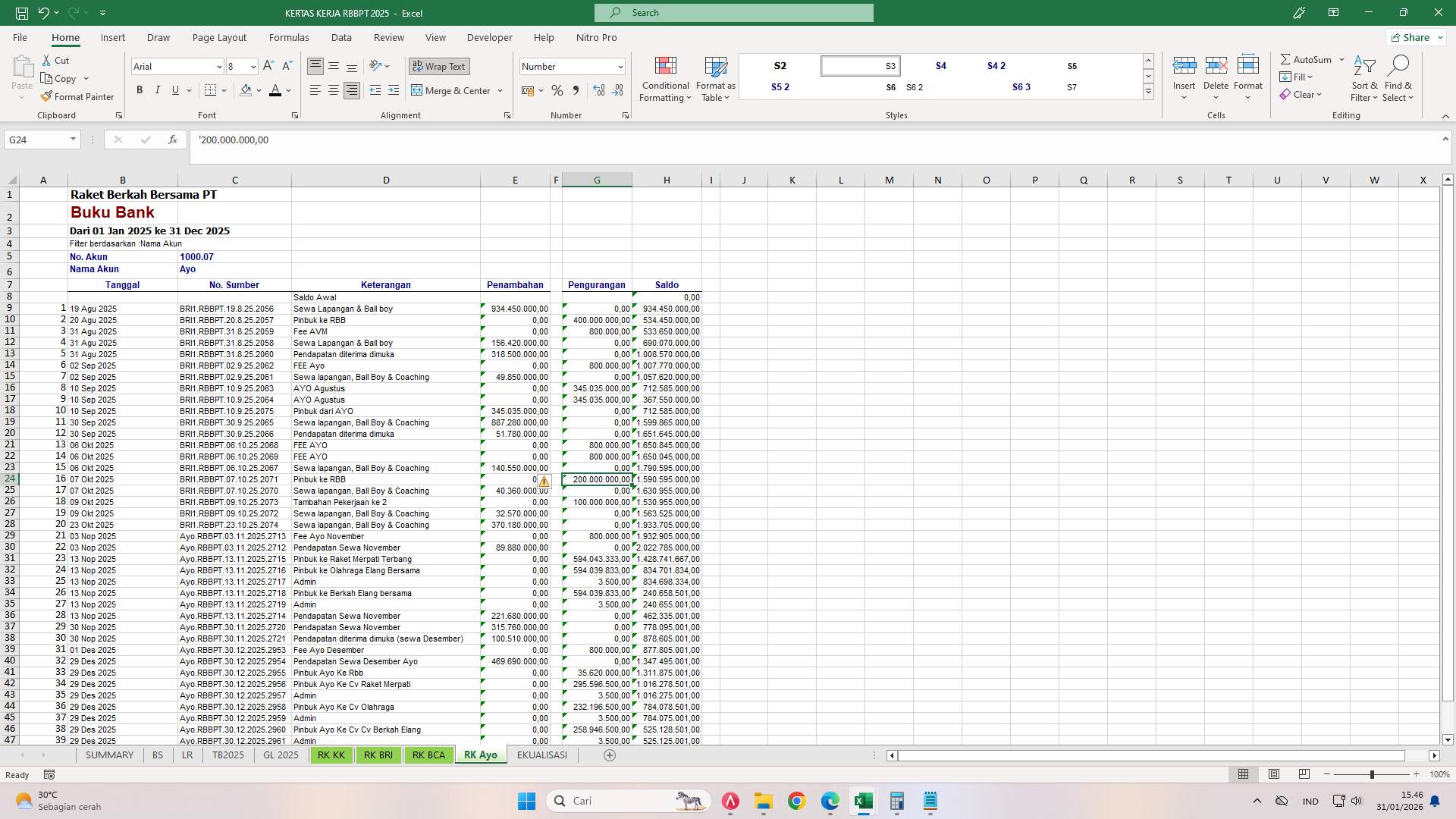Toggle bold formatting
Image resolution: width=1456 pixels, height=819 pixels.
point(140,89)
